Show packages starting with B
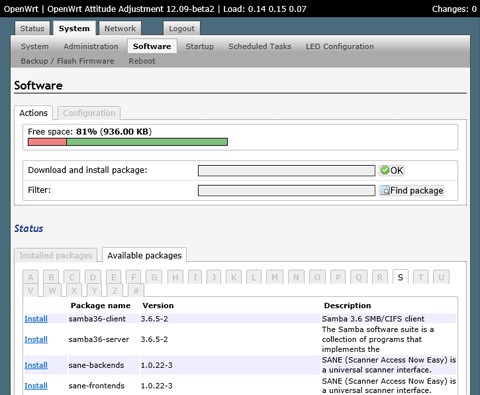Screen dimensions: 480x395 (51, 277)
